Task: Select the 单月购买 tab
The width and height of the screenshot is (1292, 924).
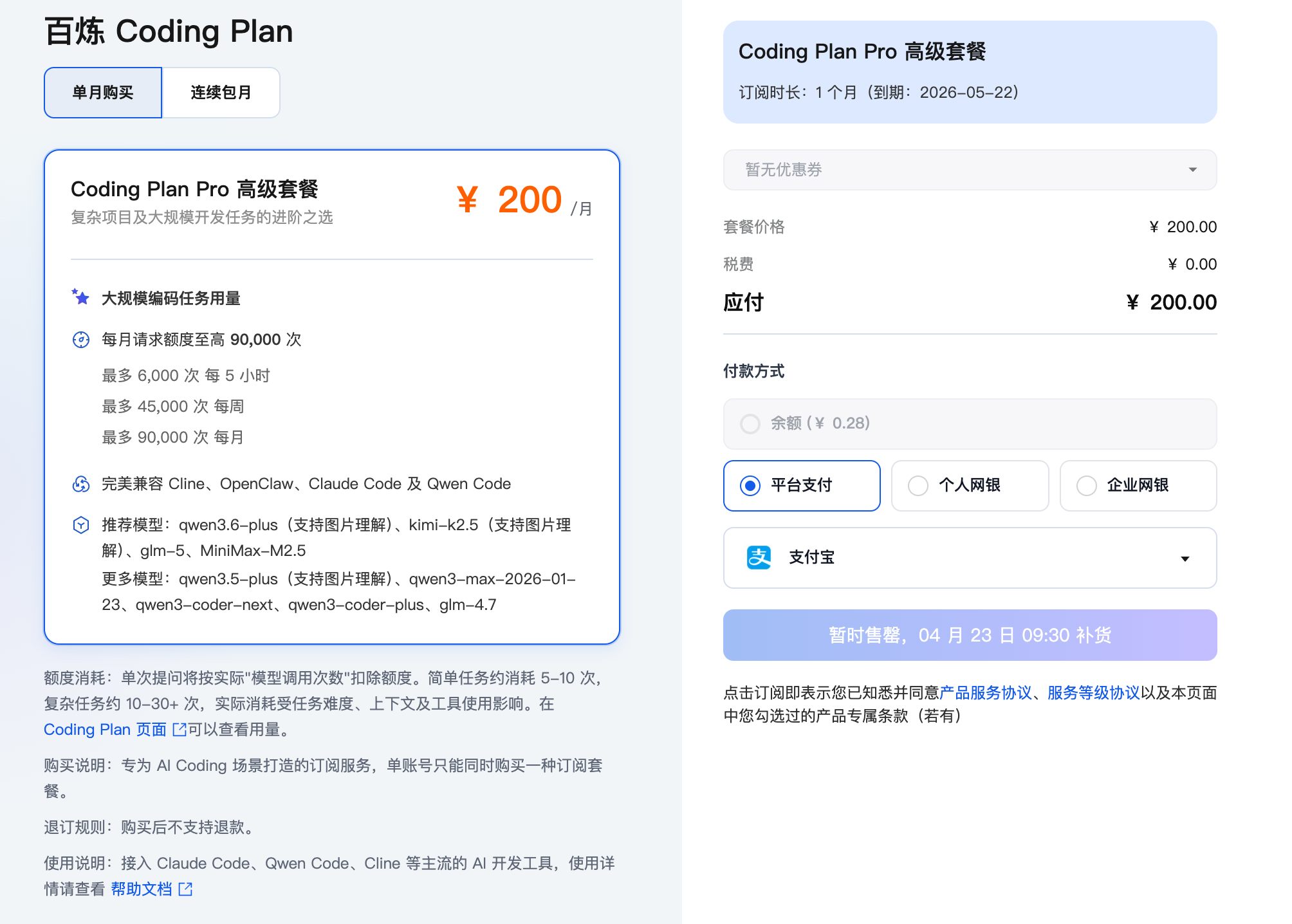Action: (x=102, y=92)
